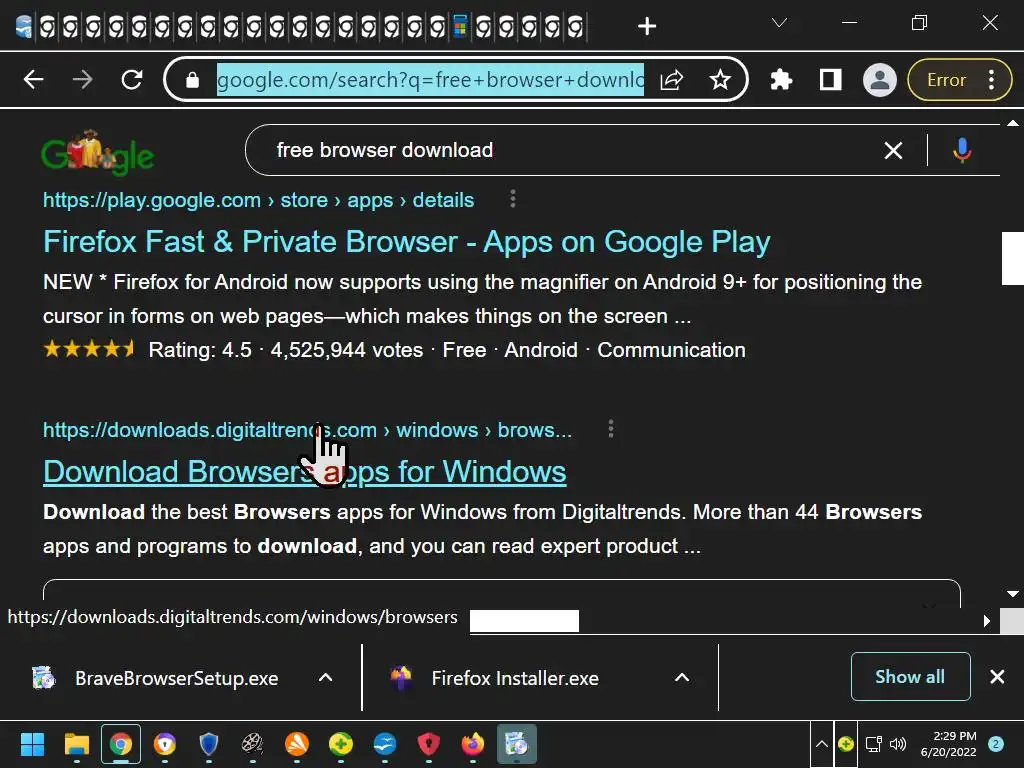Viewport: 1024px width, 768px height.
Task: Go back to the previous page
Action: coord(33,80)
